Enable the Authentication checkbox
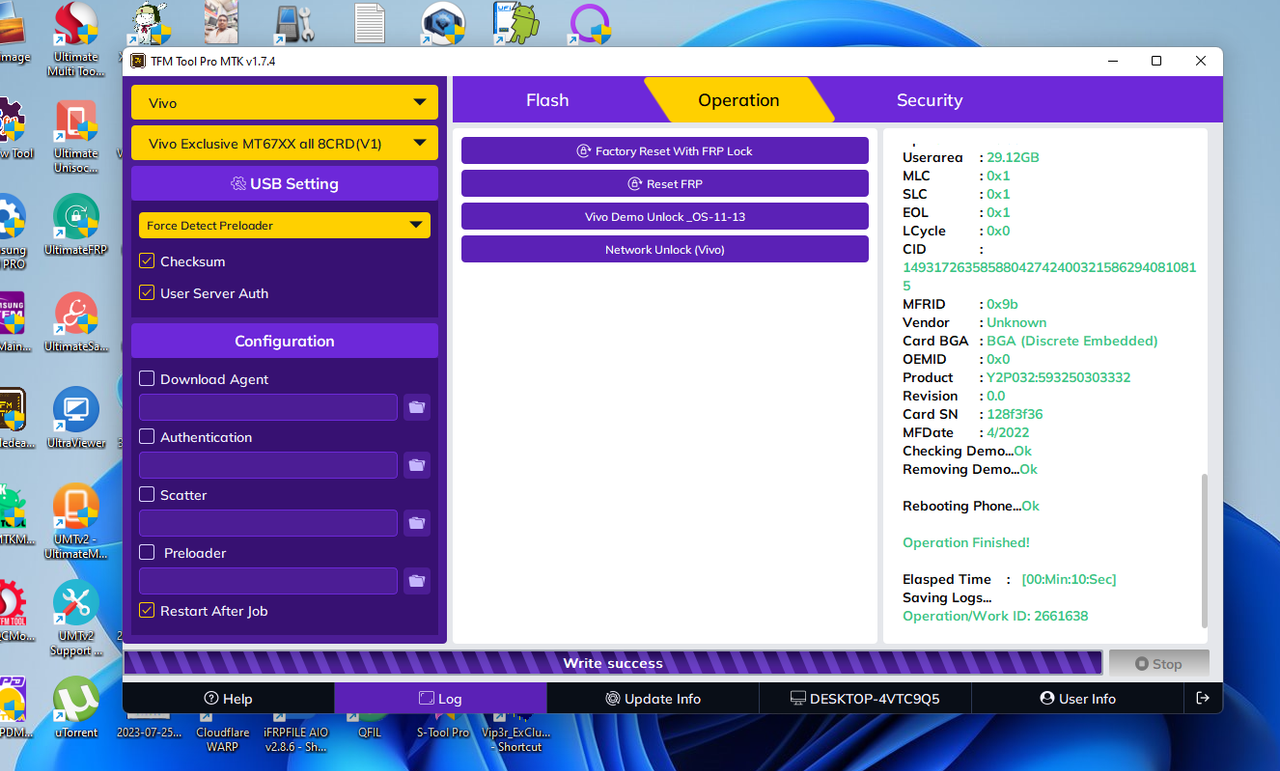This screenshot has height=771, width=1280. [147, 437]
